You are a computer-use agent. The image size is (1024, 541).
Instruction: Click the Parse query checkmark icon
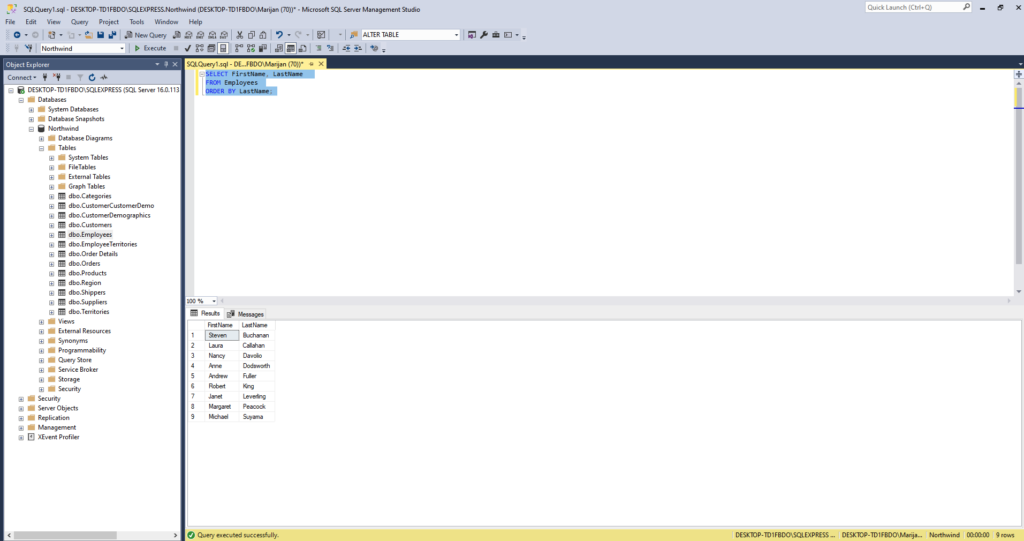click(x=187, y=48)
